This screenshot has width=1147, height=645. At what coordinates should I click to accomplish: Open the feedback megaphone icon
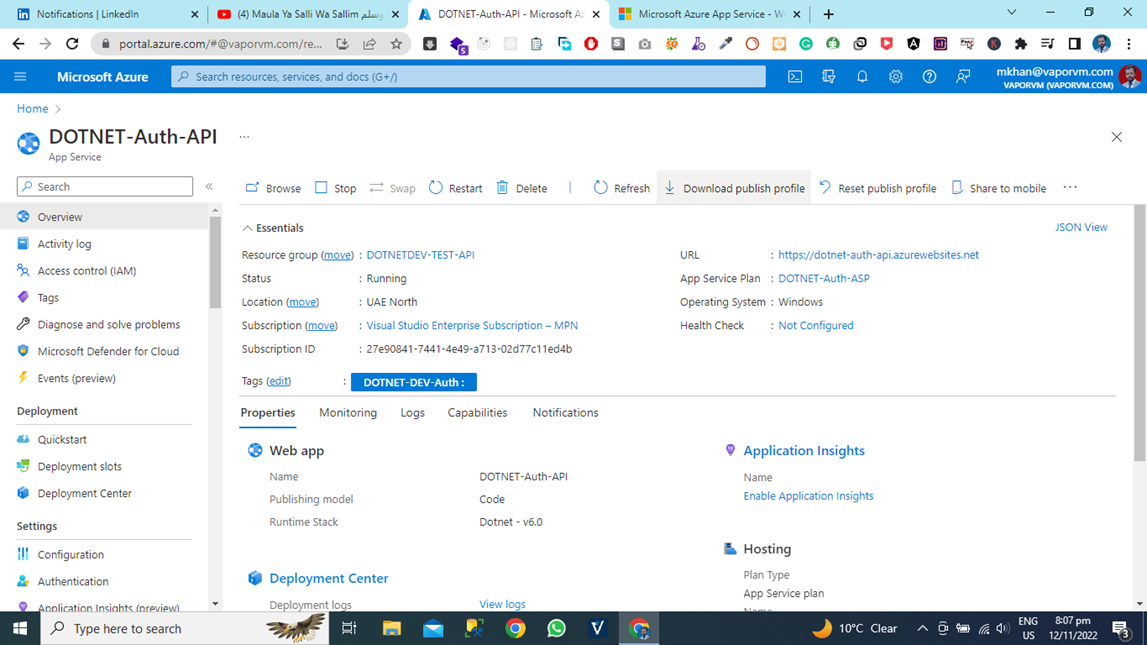click(962, 76)
